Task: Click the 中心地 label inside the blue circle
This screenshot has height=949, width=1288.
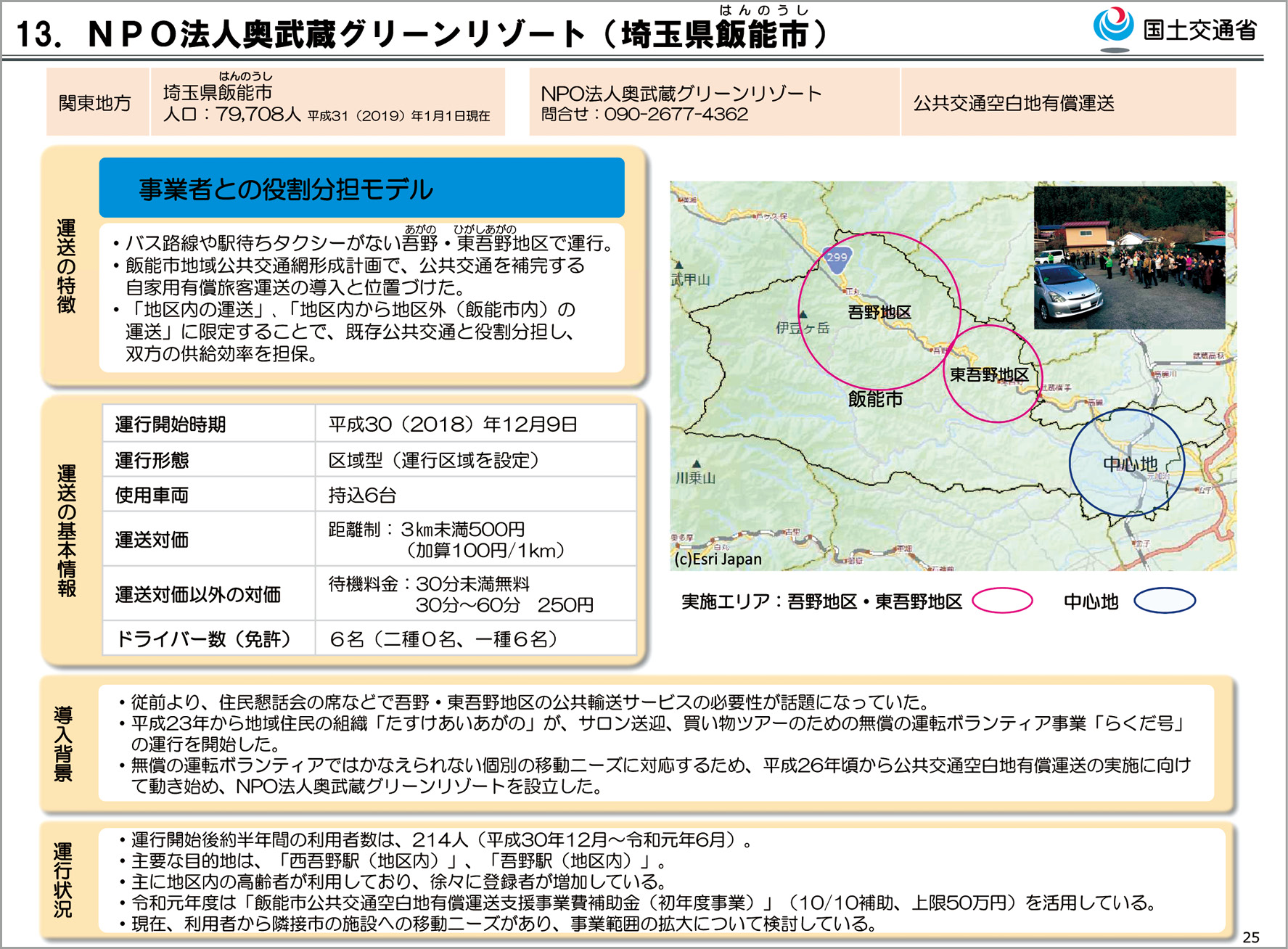Action: coord(1130,464)
